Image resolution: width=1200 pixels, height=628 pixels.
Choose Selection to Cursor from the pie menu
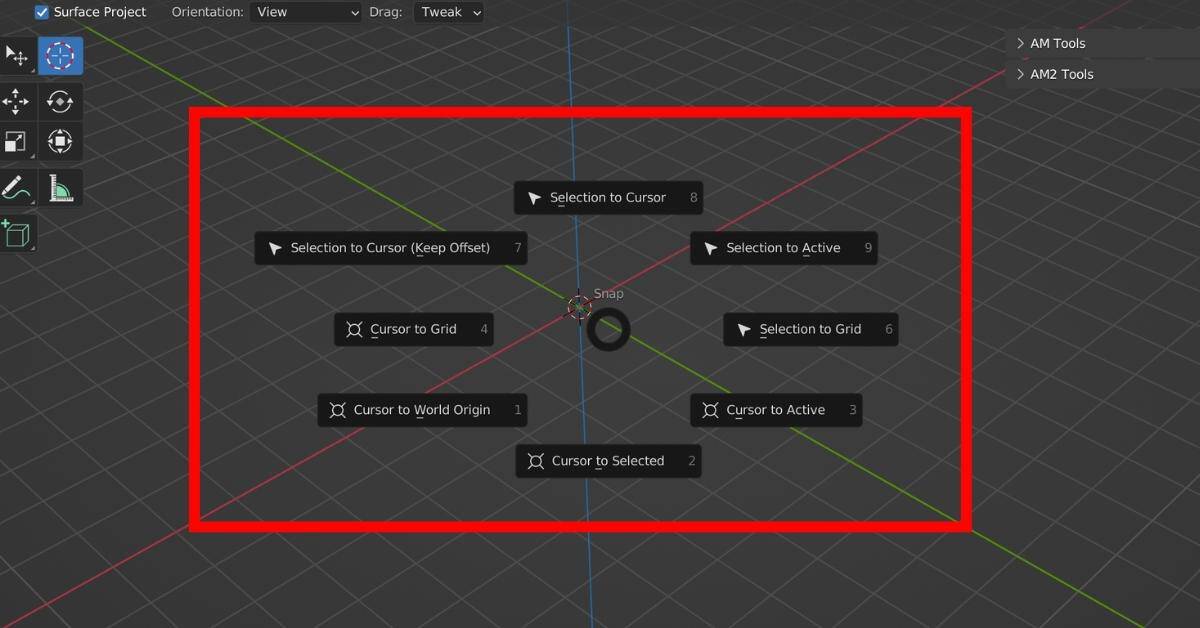point(607,197)
